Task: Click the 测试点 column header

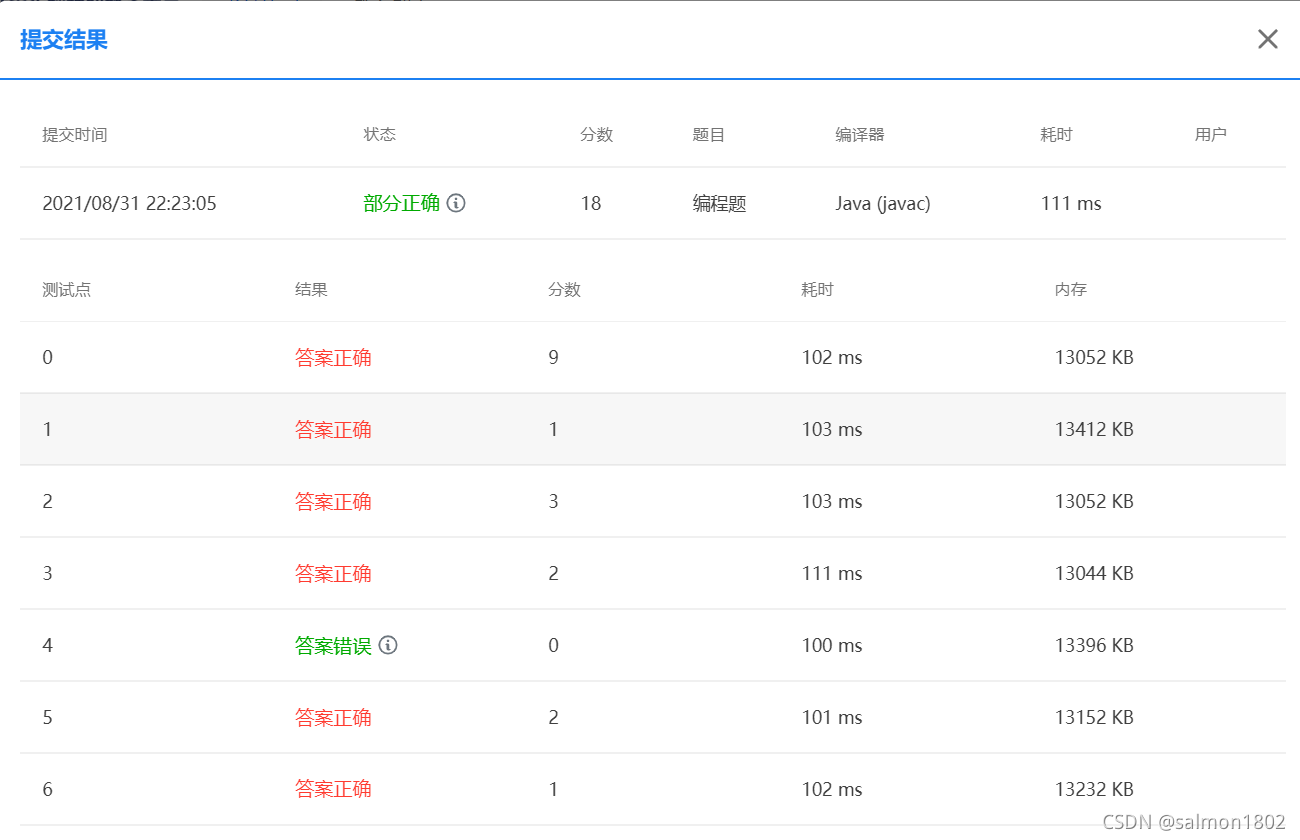Action: tap(67, 289)
